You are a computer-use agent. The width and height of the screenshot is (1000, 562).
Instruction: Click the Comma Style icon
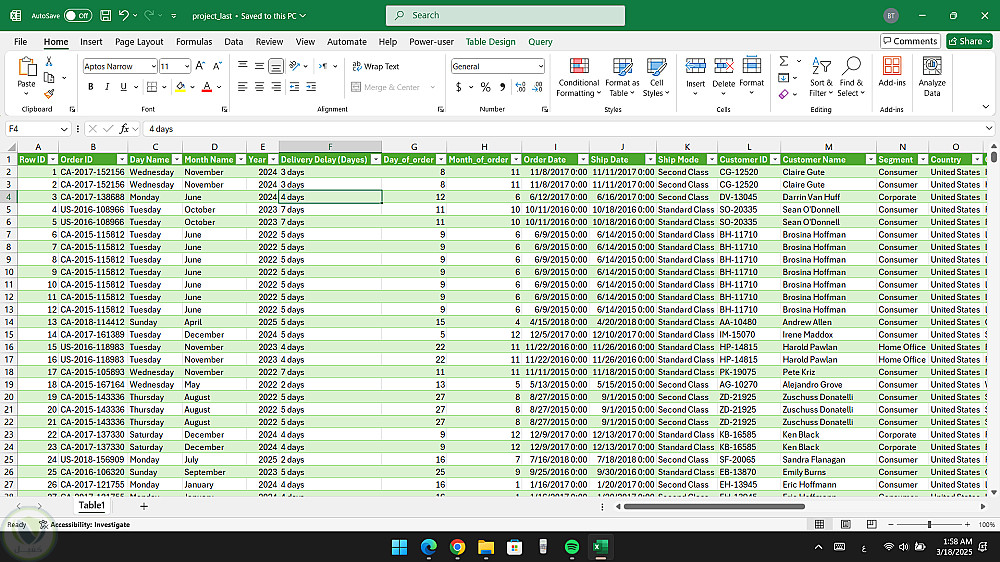[503, 87]
